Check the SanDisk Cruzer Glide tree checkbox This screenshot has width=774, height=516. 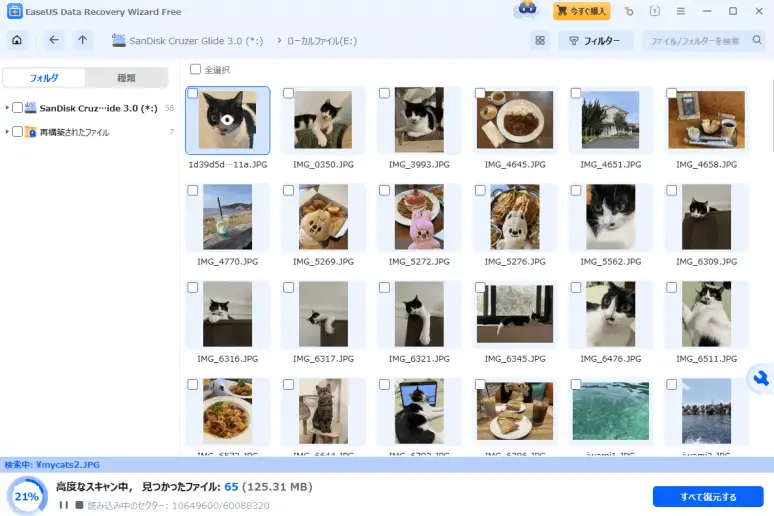[17, 108]
